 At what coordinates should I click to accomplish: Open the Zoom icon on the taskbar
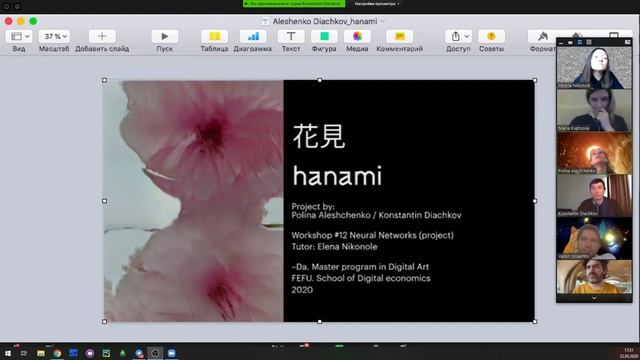pos(172,353)
